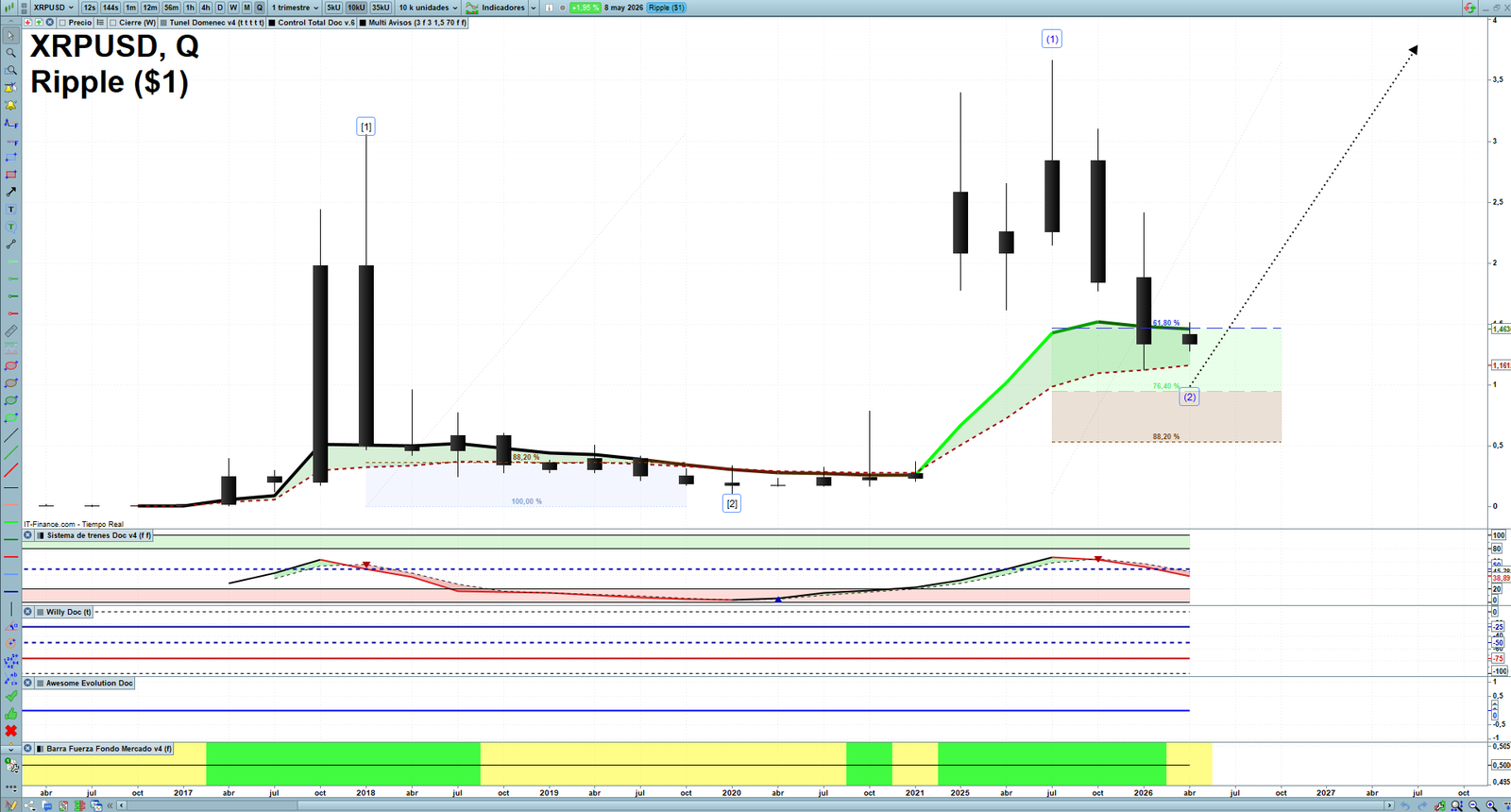Select 5kU units preset
Viewport: 1511px width, 812px height.
point(333,8)
